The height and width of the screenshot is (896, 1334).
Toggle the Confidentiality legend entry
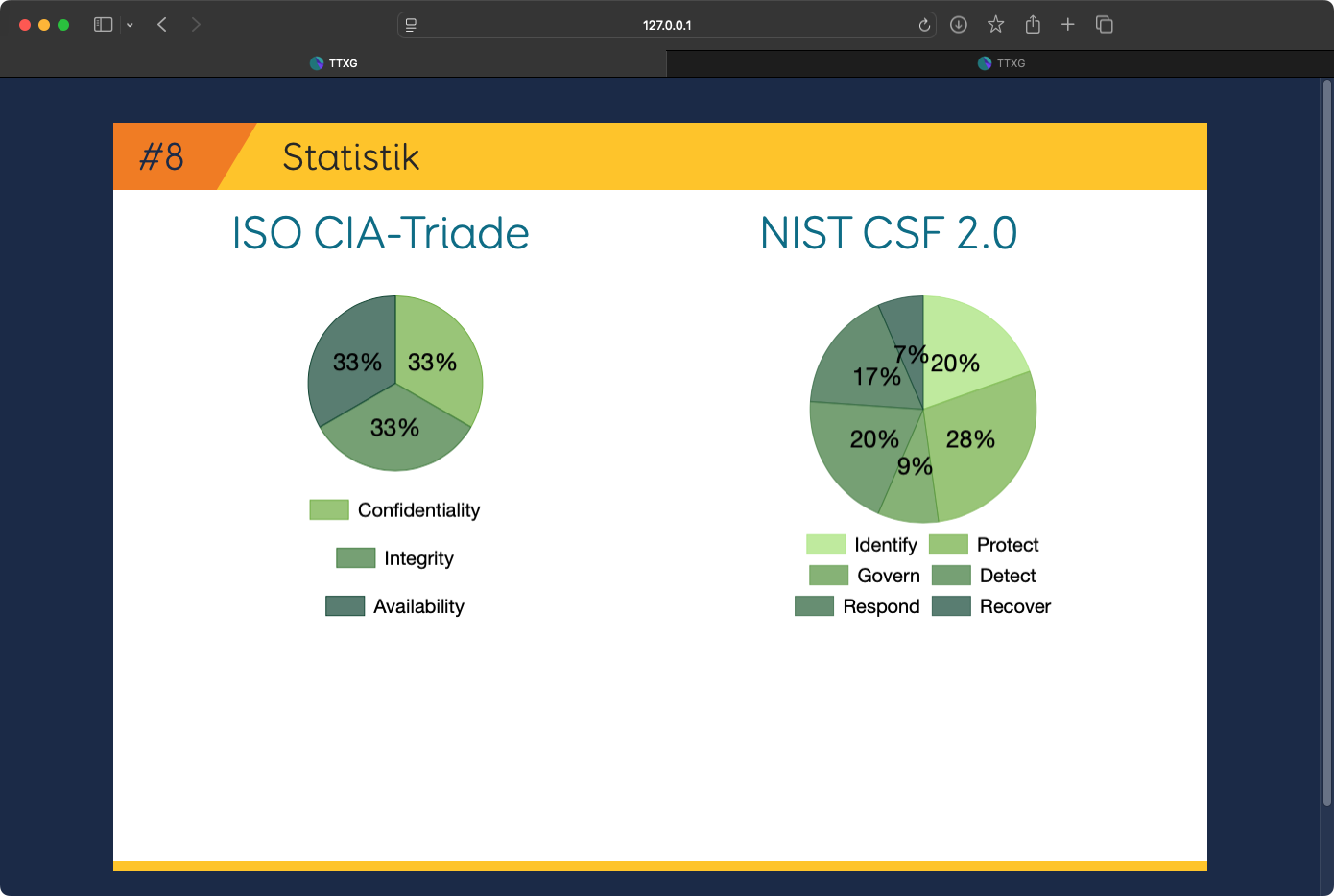point(394,510)
